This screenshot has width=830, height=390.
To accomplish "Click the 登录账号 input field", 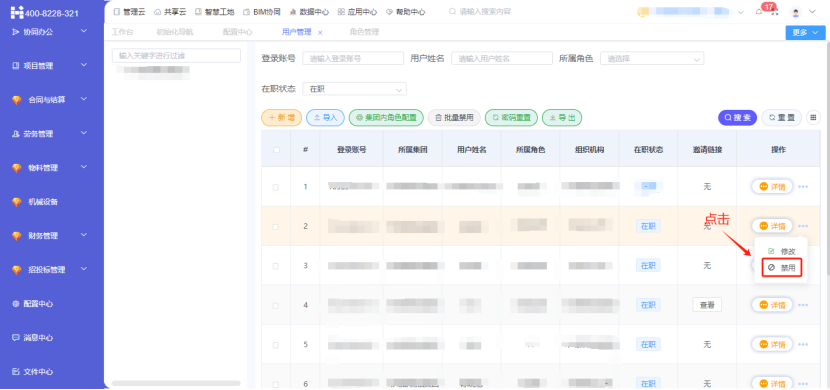I will point(353,58).
